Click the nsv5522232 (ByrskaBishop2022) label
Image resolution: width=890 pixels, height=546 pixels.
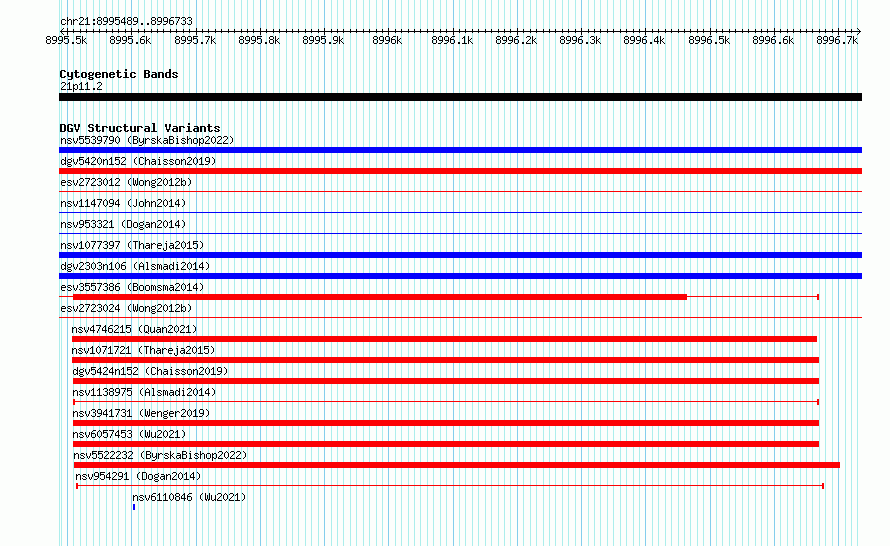coord(160,455)
